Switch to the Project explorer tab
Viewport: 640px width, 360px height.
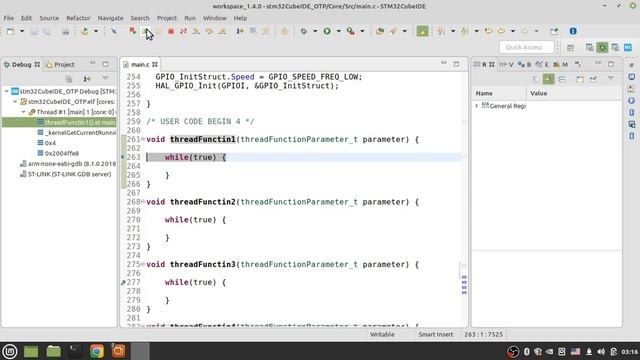[x=60, y=64]
